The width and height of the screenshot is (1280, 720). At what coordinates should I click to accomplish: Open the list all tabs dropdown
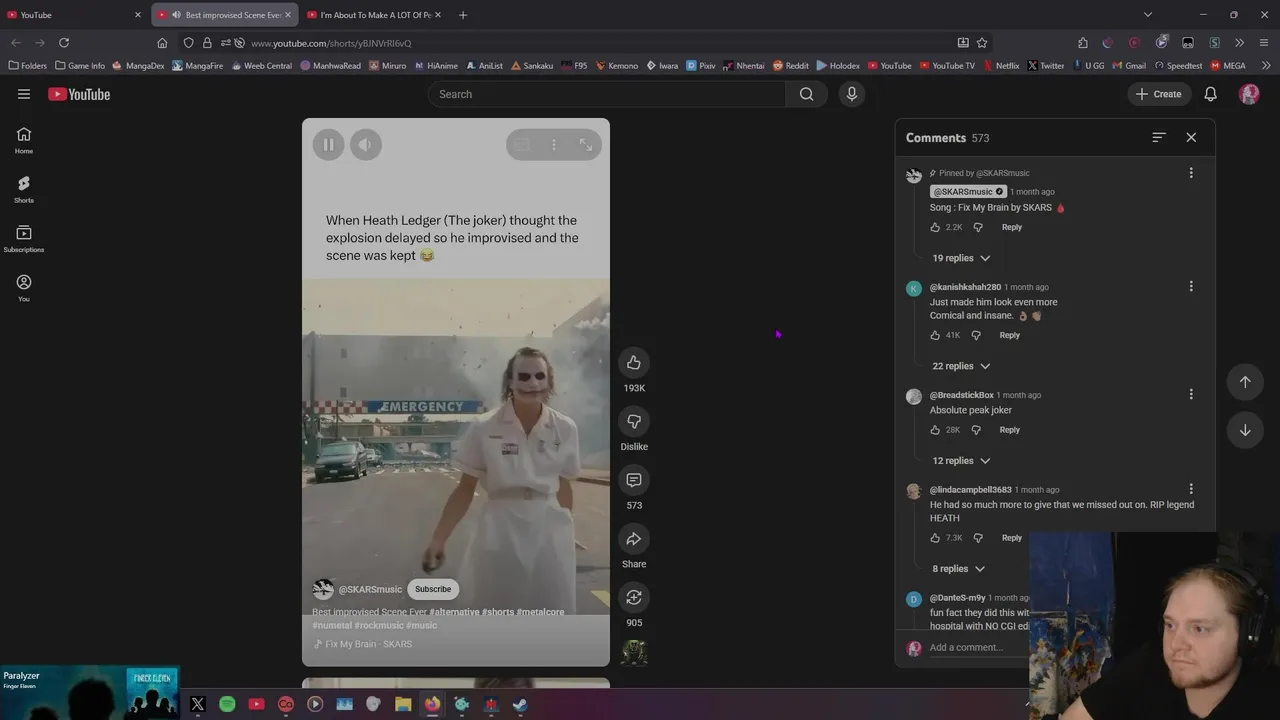tap(1148, 15)
